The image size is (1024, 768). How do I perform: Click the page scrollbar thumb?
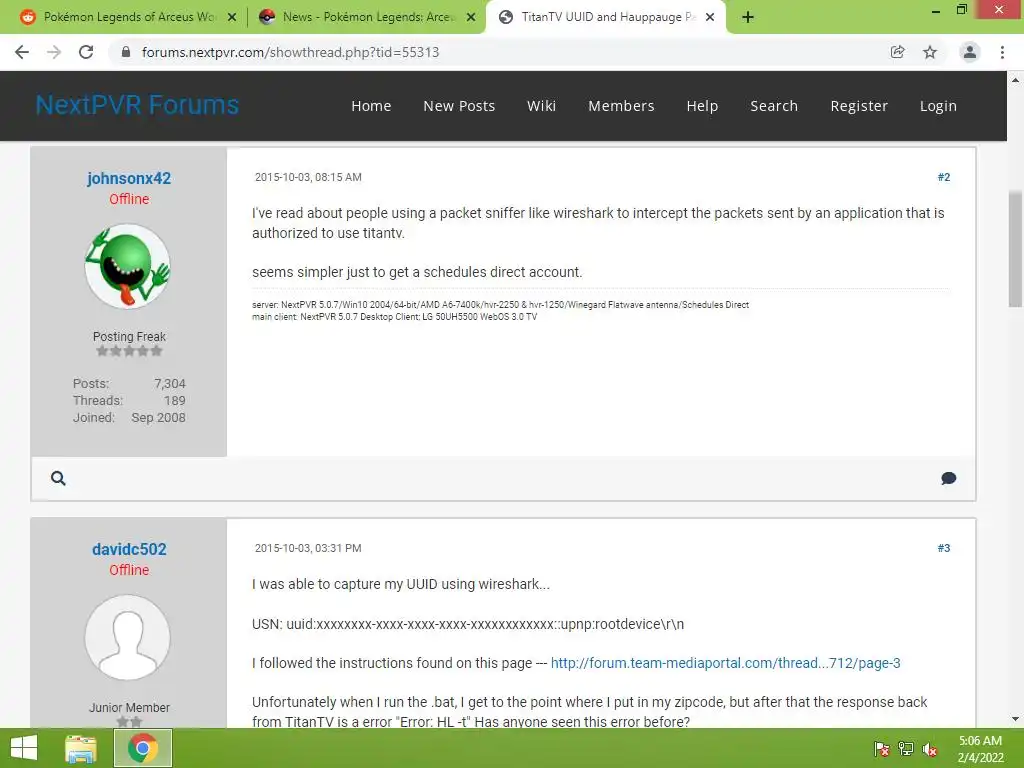pyautogui.click(x=1015, y=248)
